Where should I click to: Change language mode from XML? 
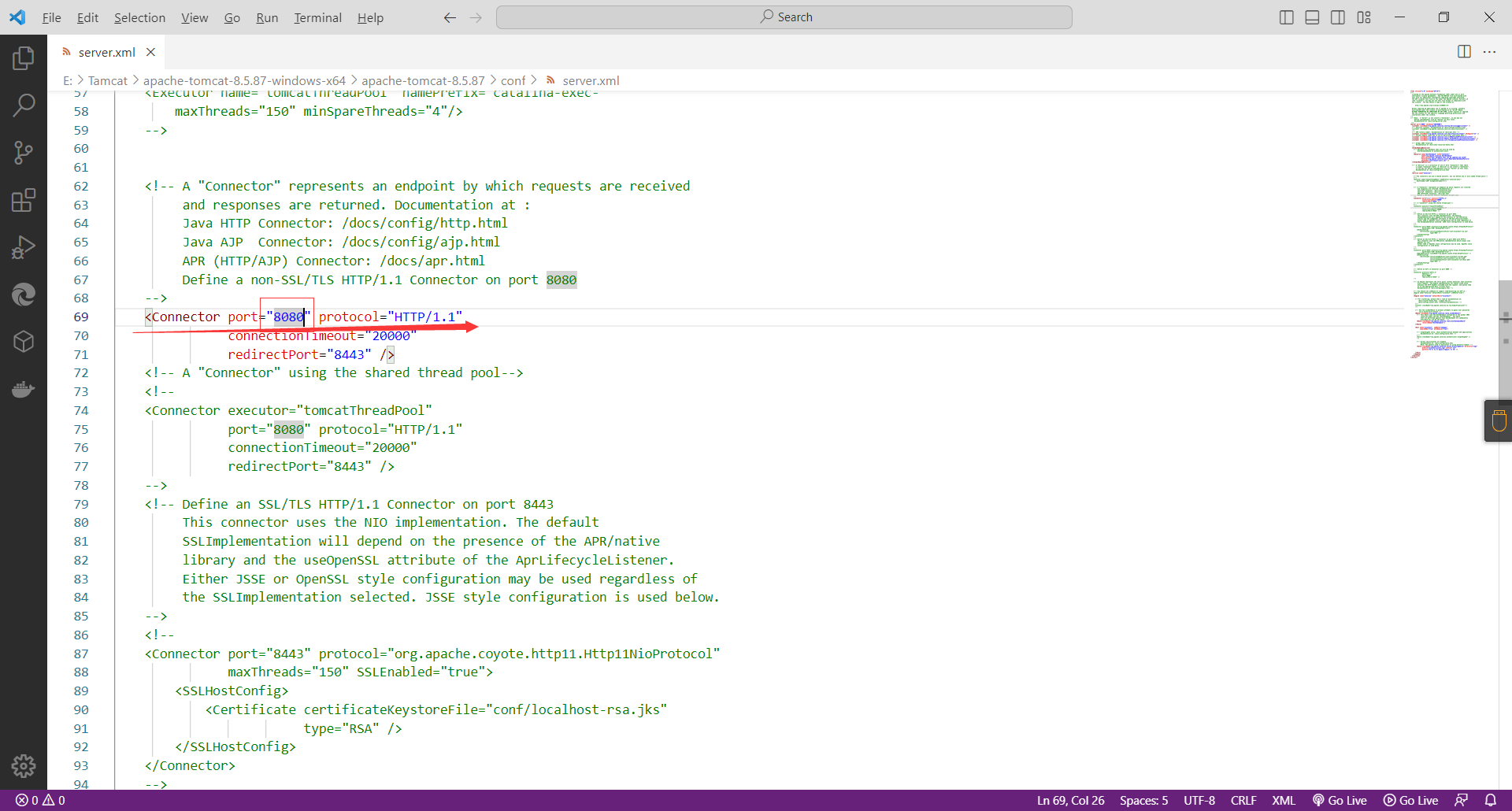pos(1284,800)
